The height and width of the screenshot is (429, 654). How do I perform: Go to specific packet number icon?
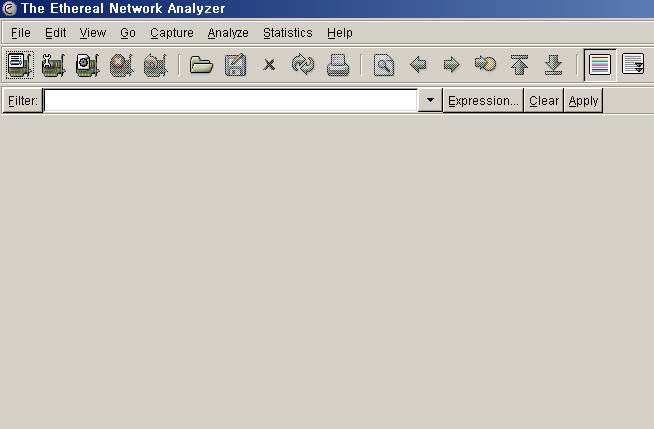point(485,64)
